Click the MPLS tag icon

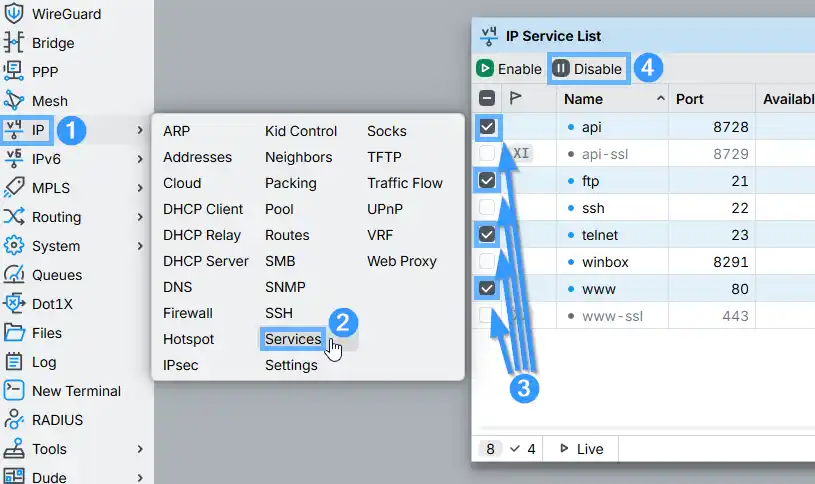click(14, 188)
